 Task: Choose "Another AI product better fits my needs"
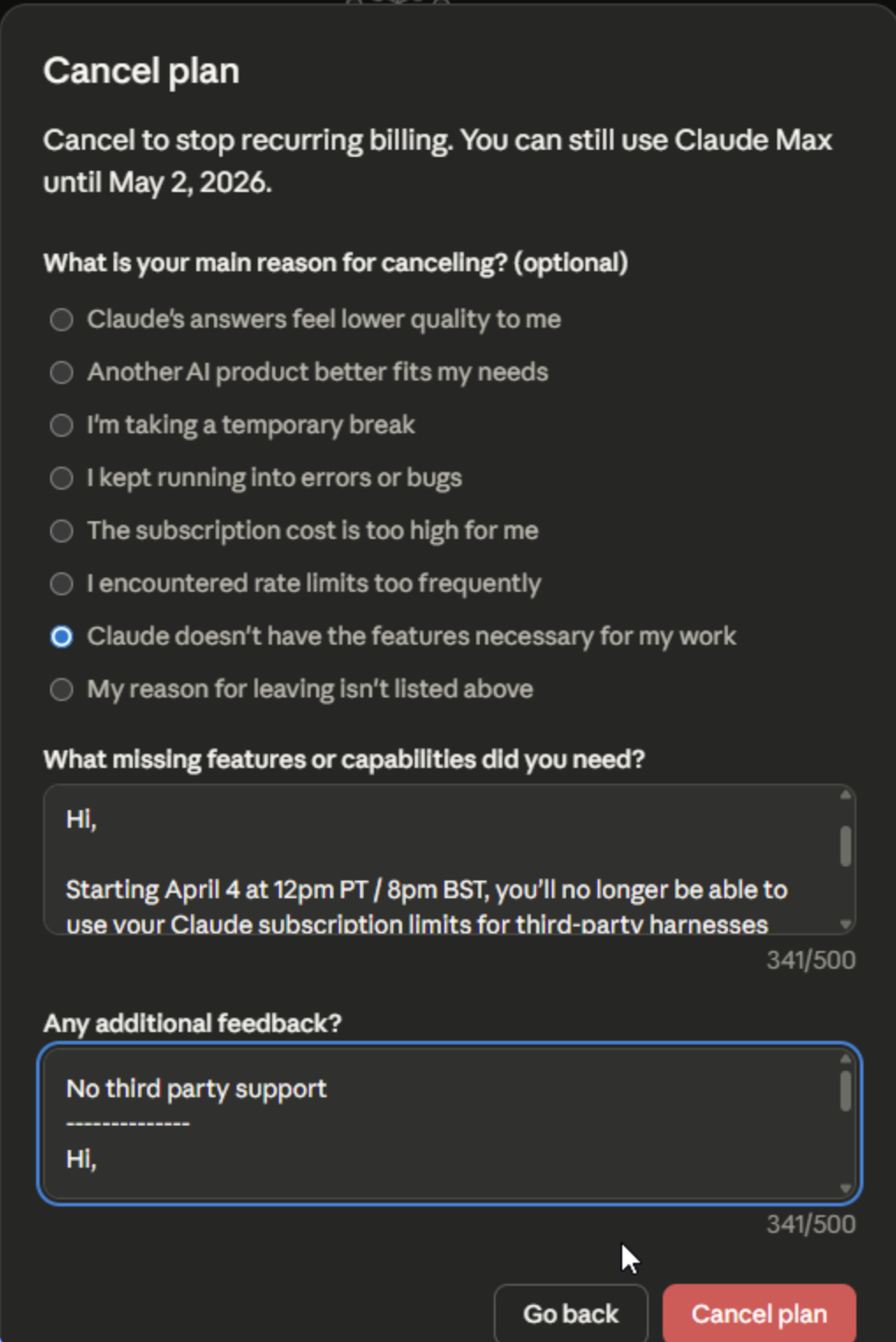pos(62,372)
